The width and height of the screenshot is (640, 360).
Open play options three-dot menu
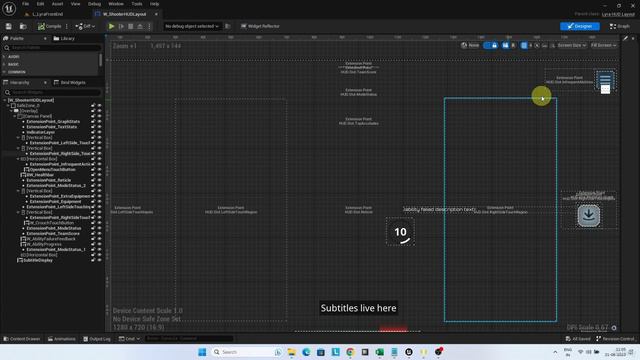click(149, 26)
